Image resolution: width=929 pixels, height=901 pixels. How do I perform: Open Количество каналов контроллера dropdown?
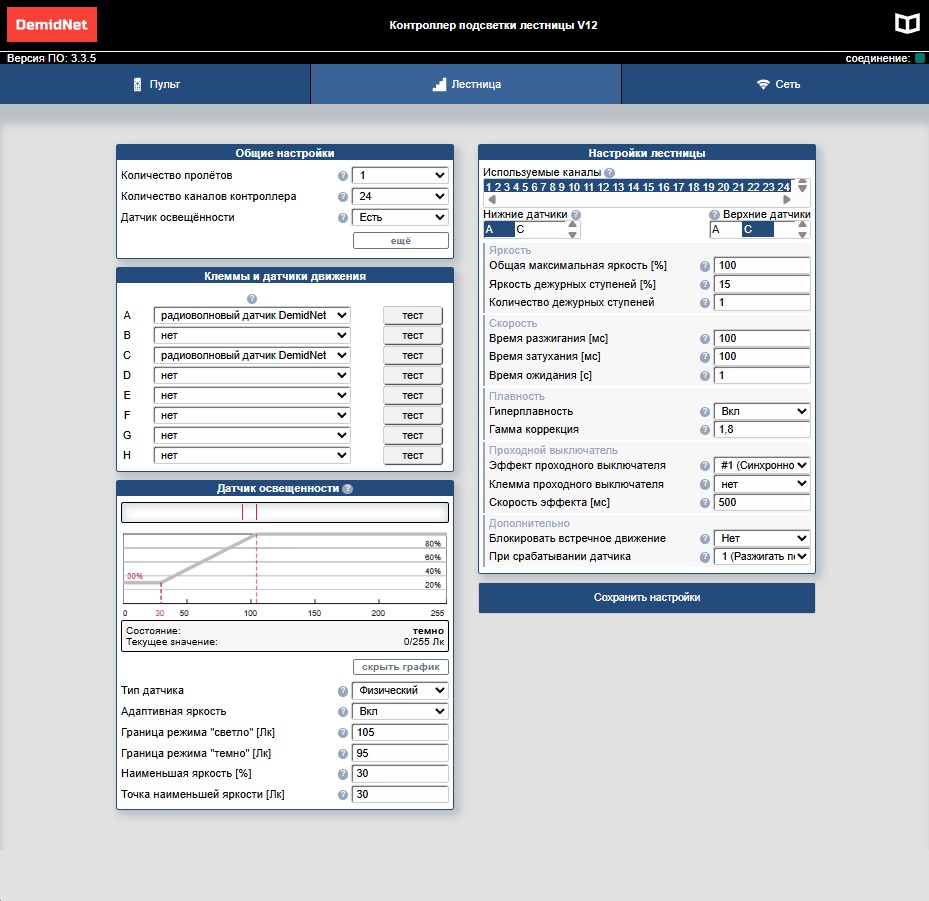coord(399,197)
